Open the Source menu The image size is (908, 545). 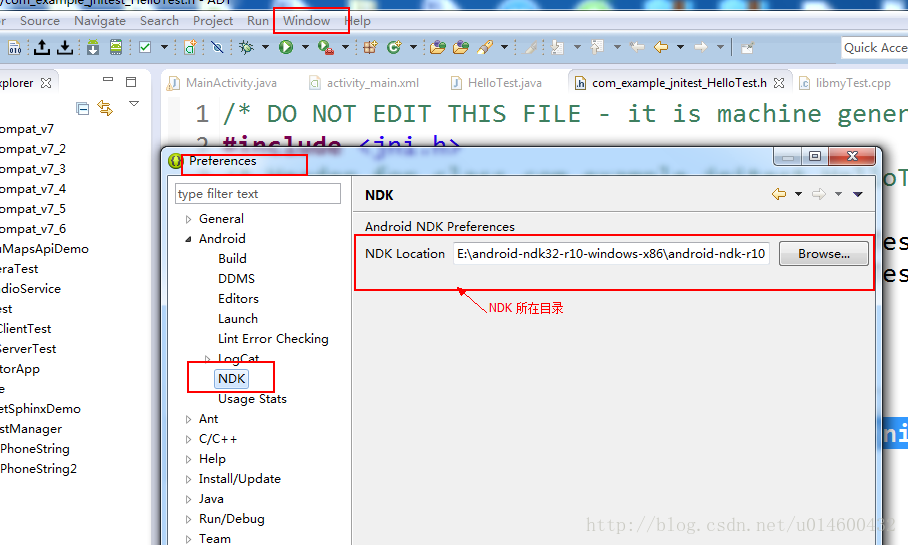(x=40, y=21)
